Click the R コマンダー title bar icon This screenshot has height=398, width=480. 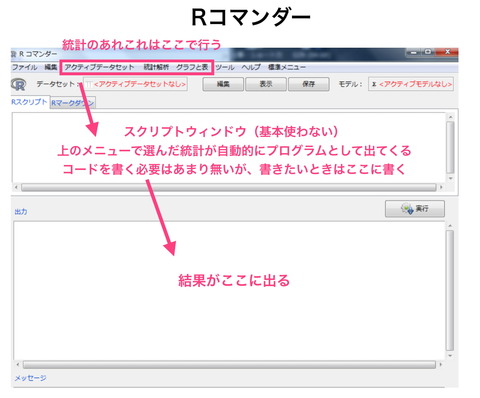point(14,54)
